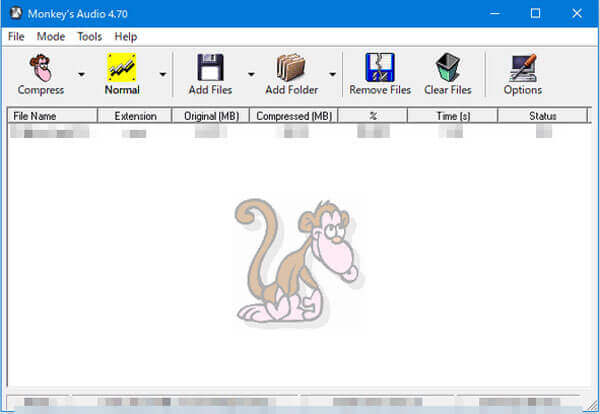The height and width of the screenshot is (414, 600).
Task: Click the Add Files floppy disk icon
Action: [210, 67]
